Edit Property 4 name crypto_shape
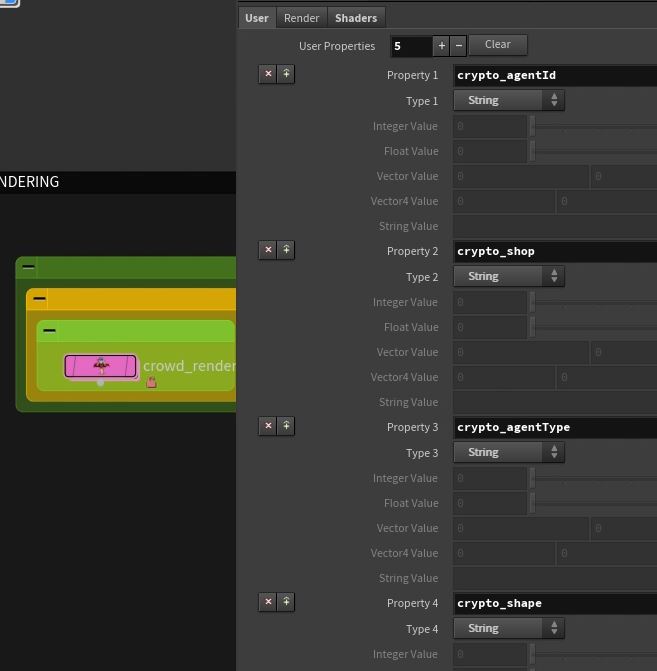Image resolution: width=657 pixels, height=671 pixels. (x=555, y=603)
